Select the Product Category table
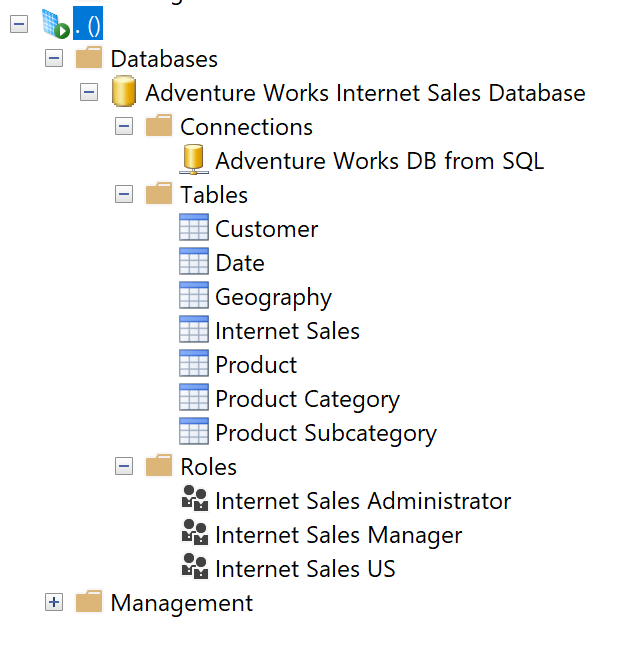 coord(307,399)
